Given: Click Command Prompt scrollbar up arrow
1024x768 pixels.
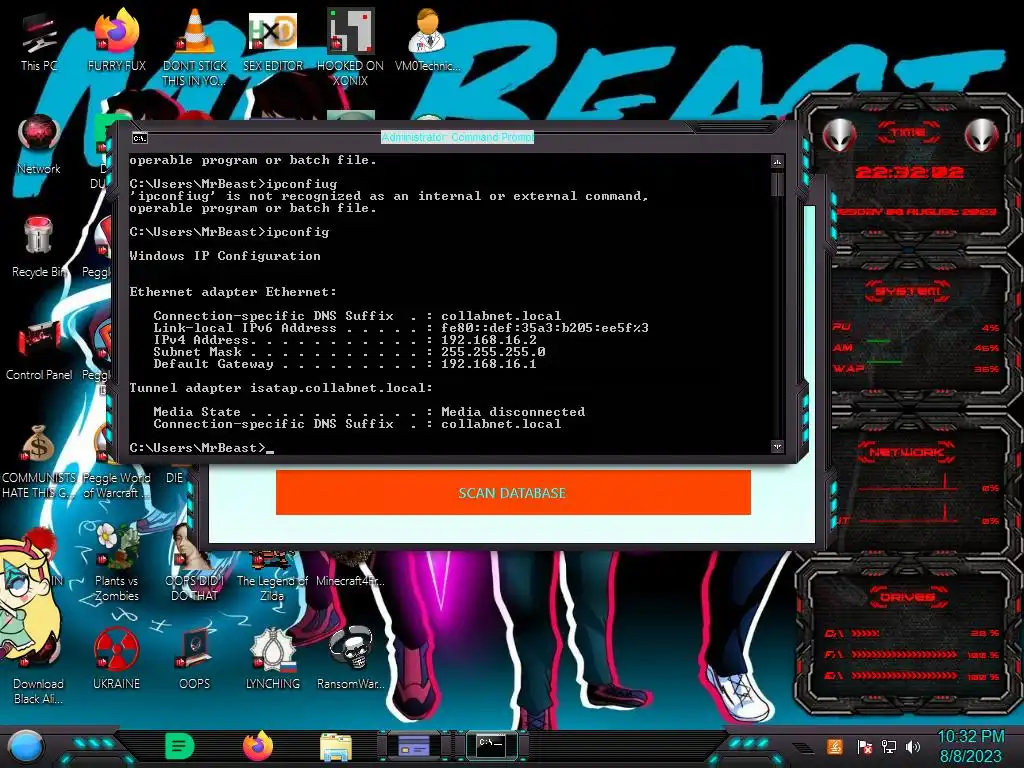Looking at the screenshot, I should coord(777,161).
